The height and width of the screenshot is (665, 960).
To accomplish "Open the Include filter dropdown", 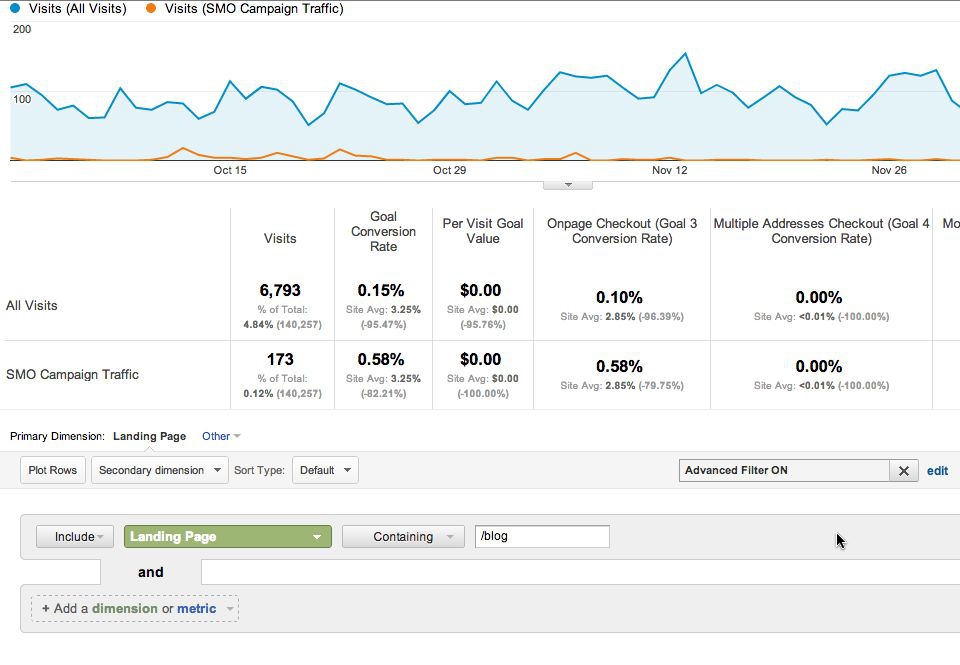I will [x=75, y=536].
